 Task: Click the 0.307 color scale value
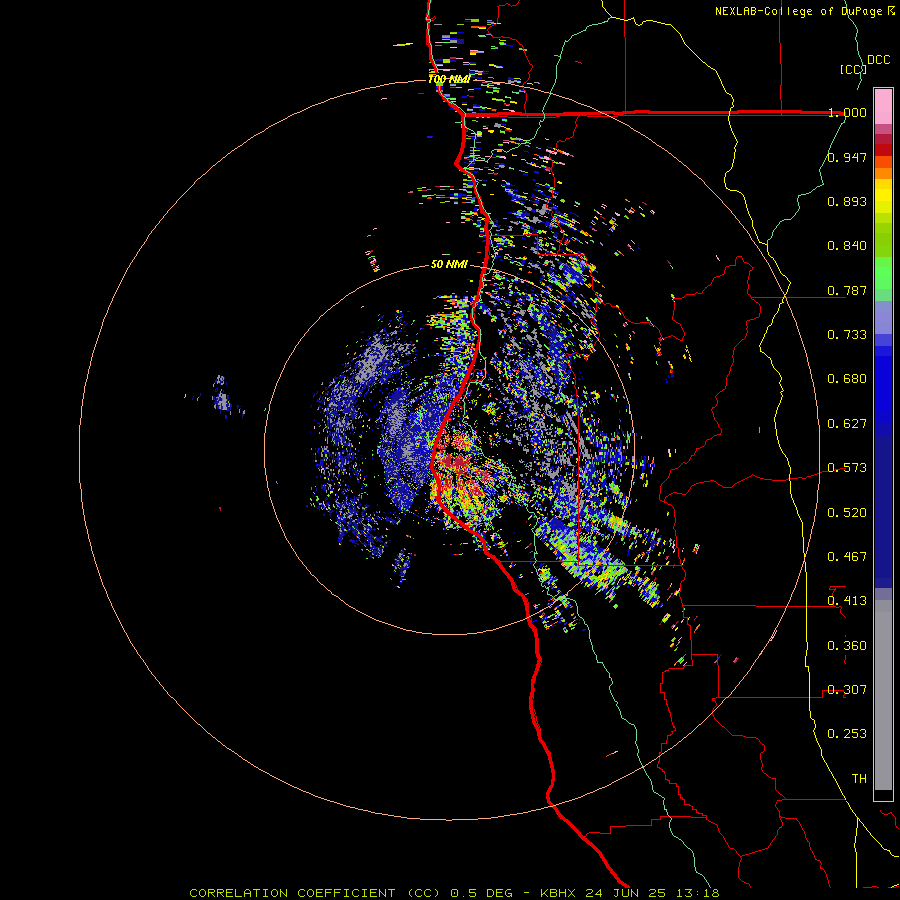coord(847,690)
